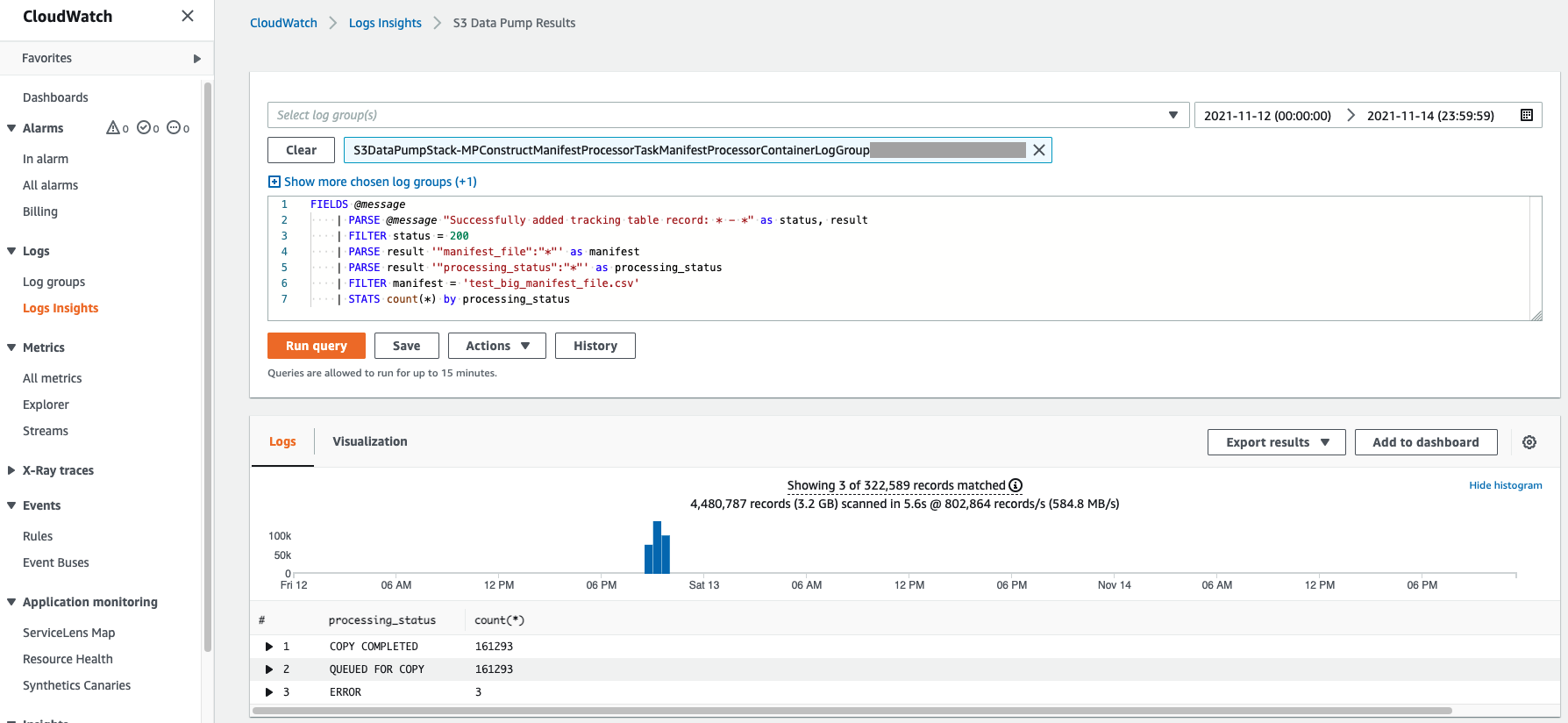Image resolution: width=1568 pixels, height=723 pixels.
Task: Open the Dashboards page
Action: coord(55,97)
